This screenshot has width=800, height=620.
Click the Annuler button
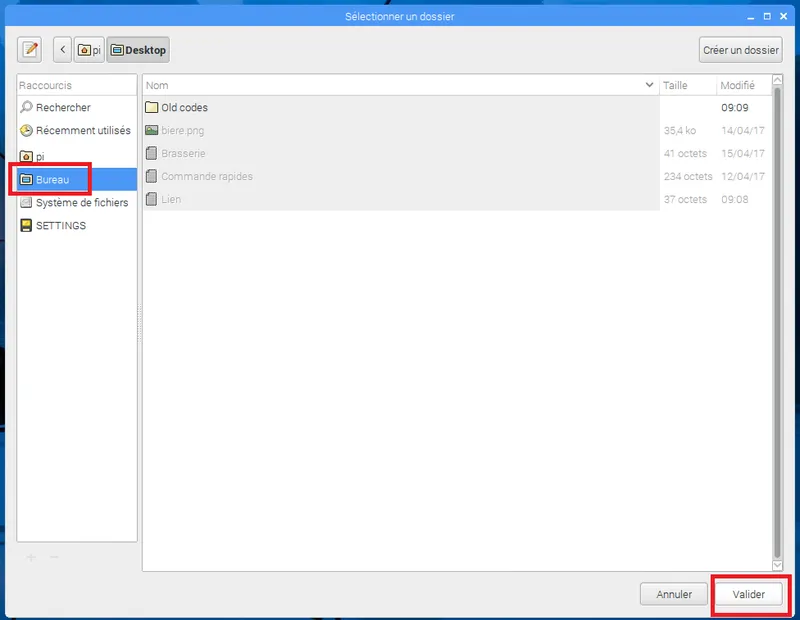pyautogui.click(x=674, y=594)
